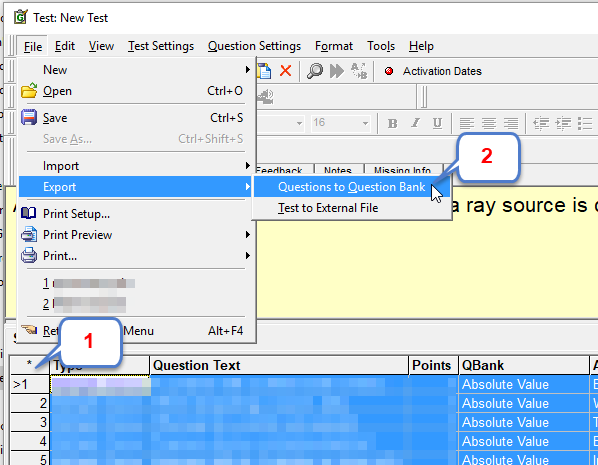Toggle Underline formatting
This screenshot has height=465, width=598.
[437, 123]
